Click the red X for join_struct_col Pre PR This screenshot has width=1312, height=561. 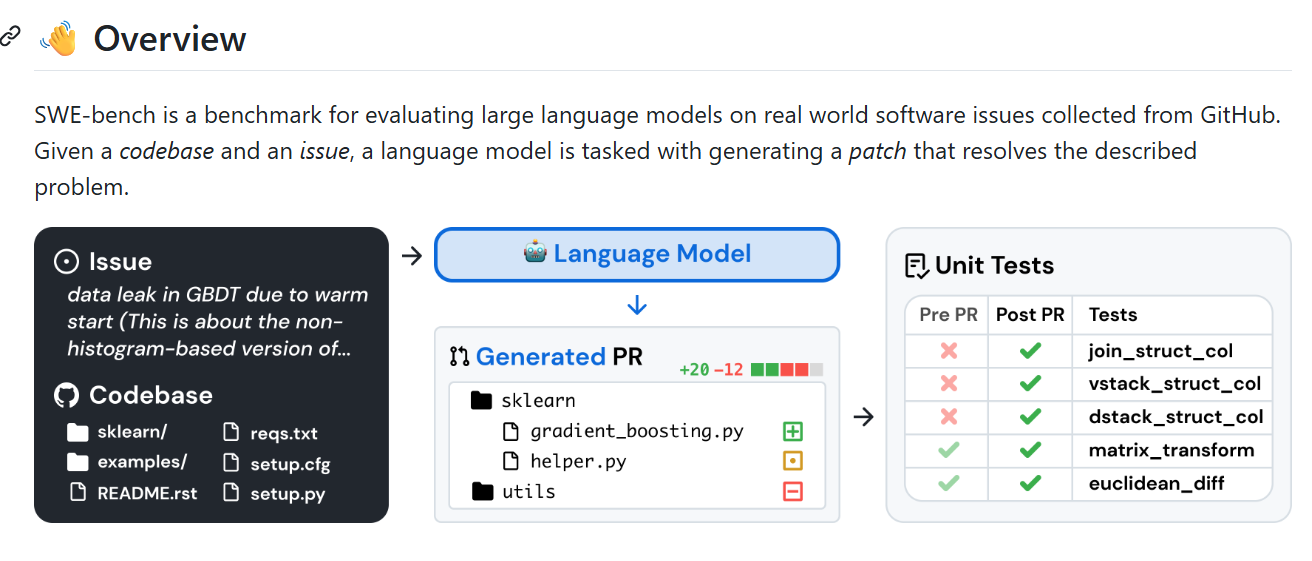point(949,351)
